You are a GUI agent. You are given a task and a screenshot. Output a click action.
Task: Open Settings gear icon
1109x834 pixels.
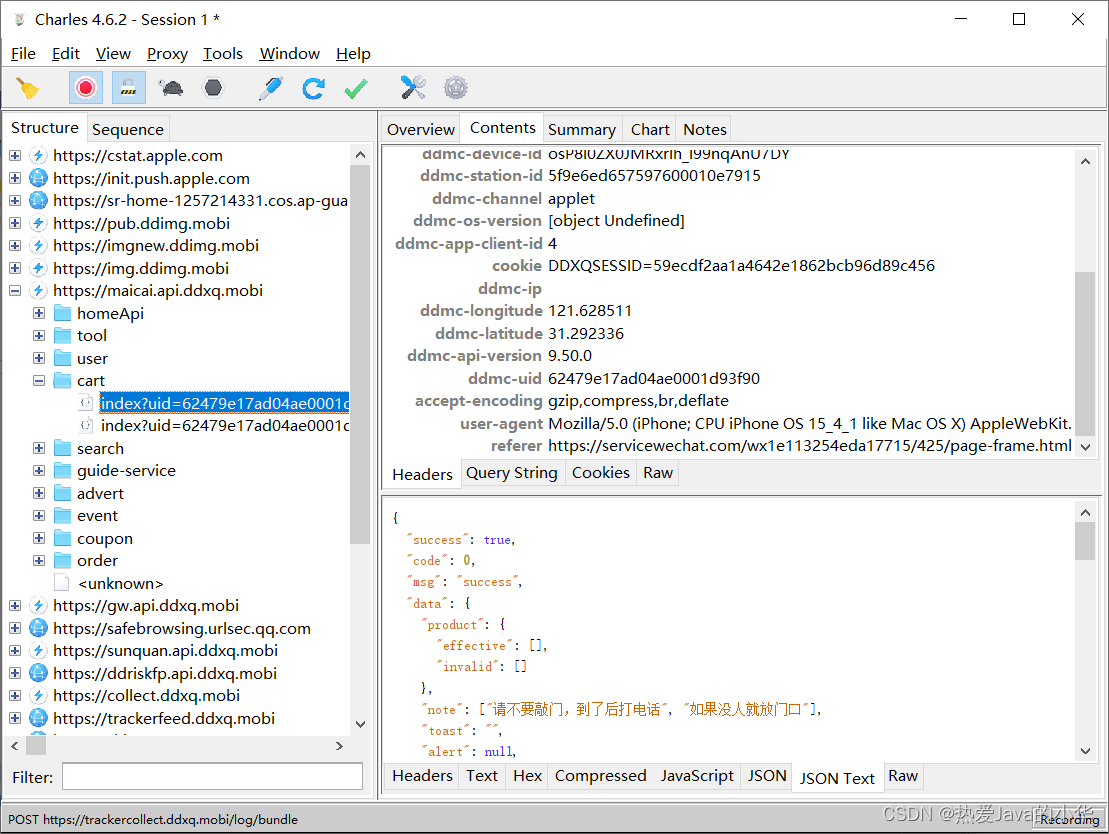point(455,88)
